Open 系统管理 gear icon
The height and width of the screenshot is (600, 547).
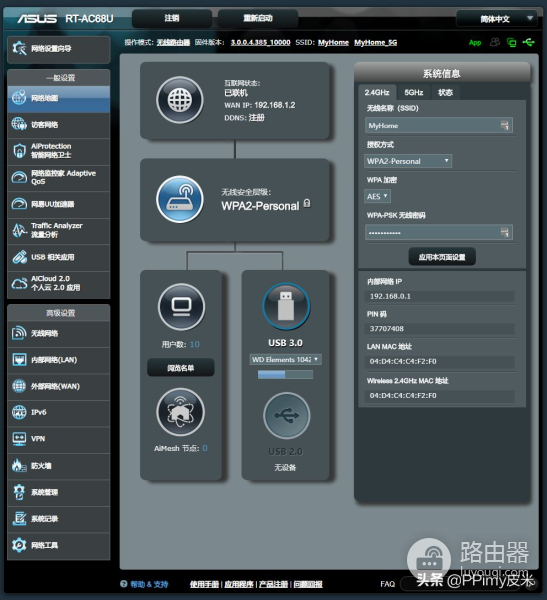[19, 492]
